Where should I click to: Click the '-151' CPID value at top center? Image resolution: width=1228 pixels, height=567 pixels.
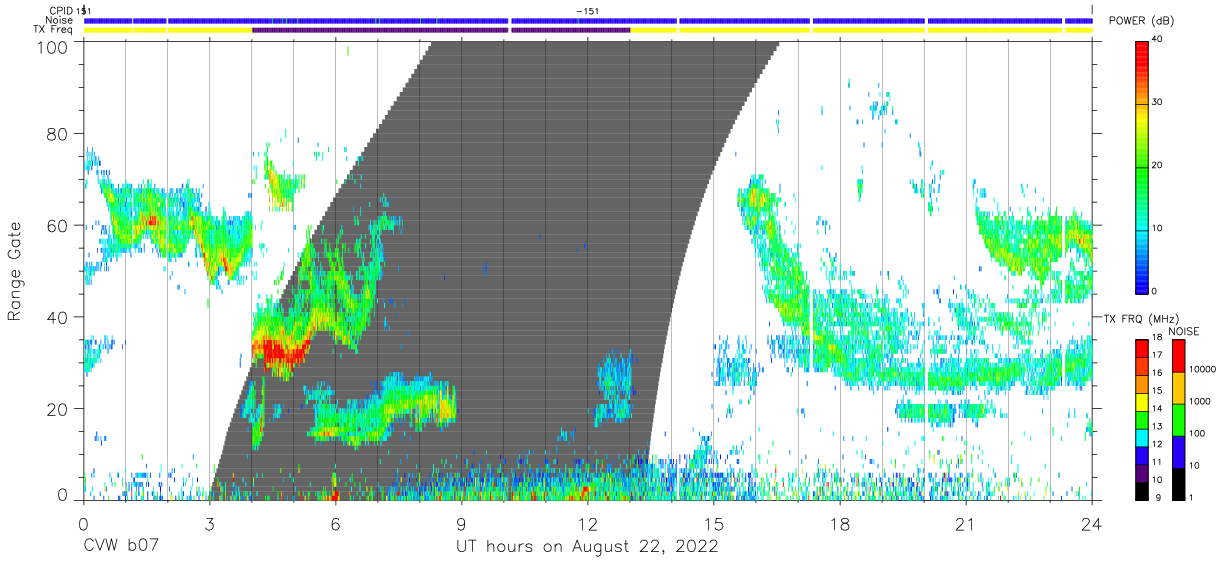point(588,10)
